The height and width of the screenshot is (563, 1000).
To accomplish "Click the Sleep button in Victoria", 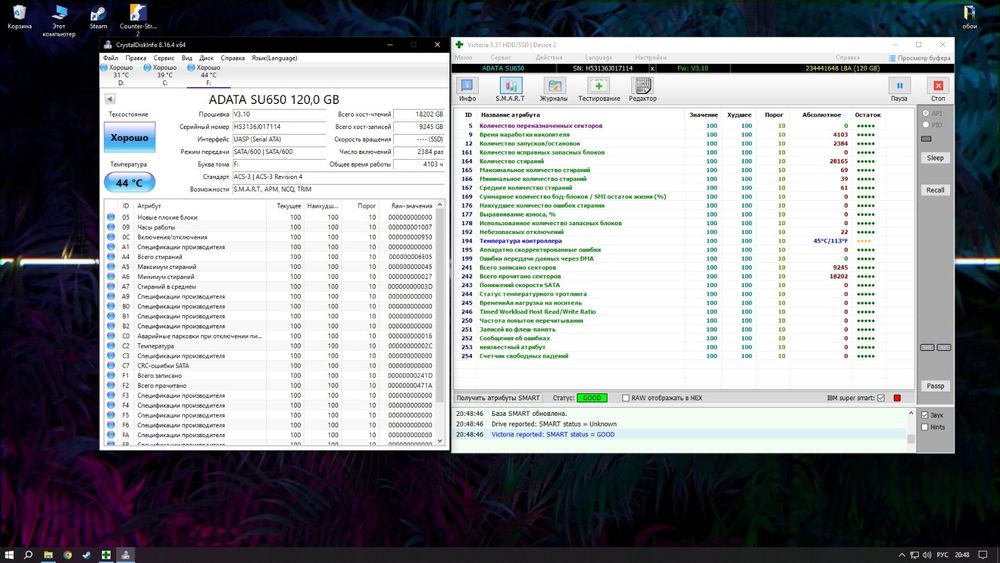I will pos(935,157).
